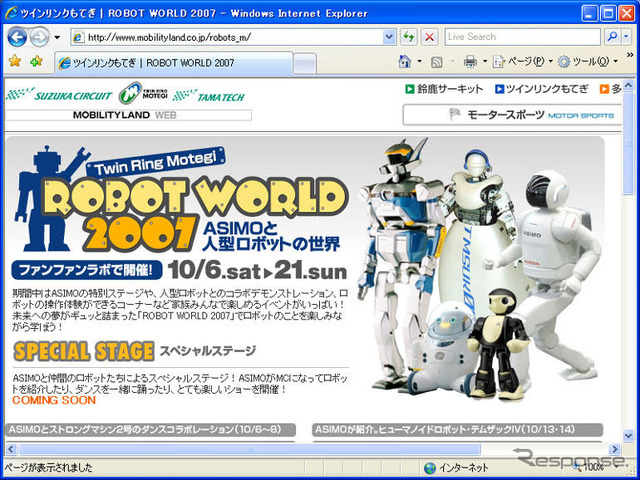This screenshot has width=640, height=480.
Task: Expand the Print options dropdown arrow
Action: (x=485, y=62)
